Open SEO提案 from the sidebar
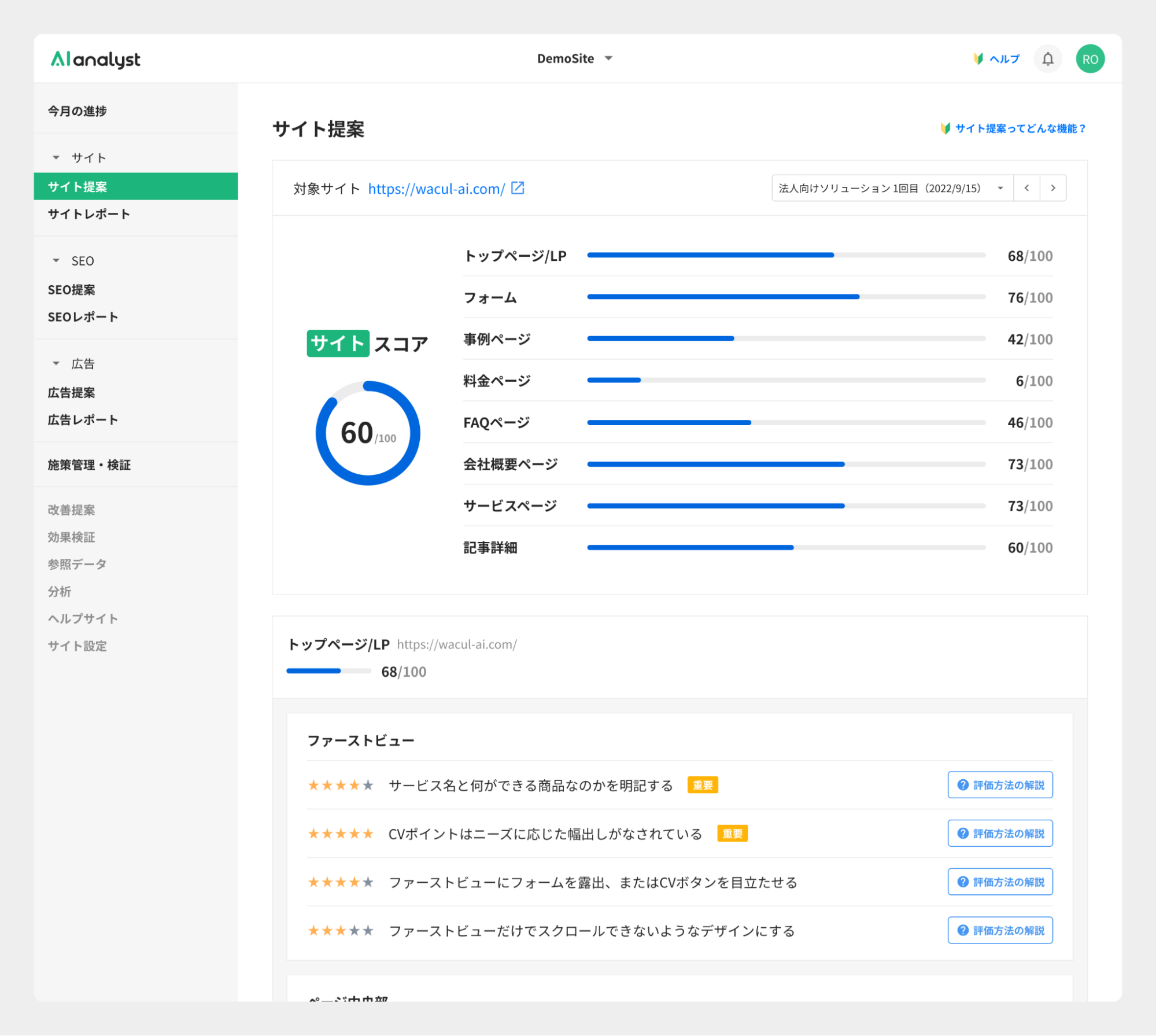1156x1036 pixels. point(72,290)
